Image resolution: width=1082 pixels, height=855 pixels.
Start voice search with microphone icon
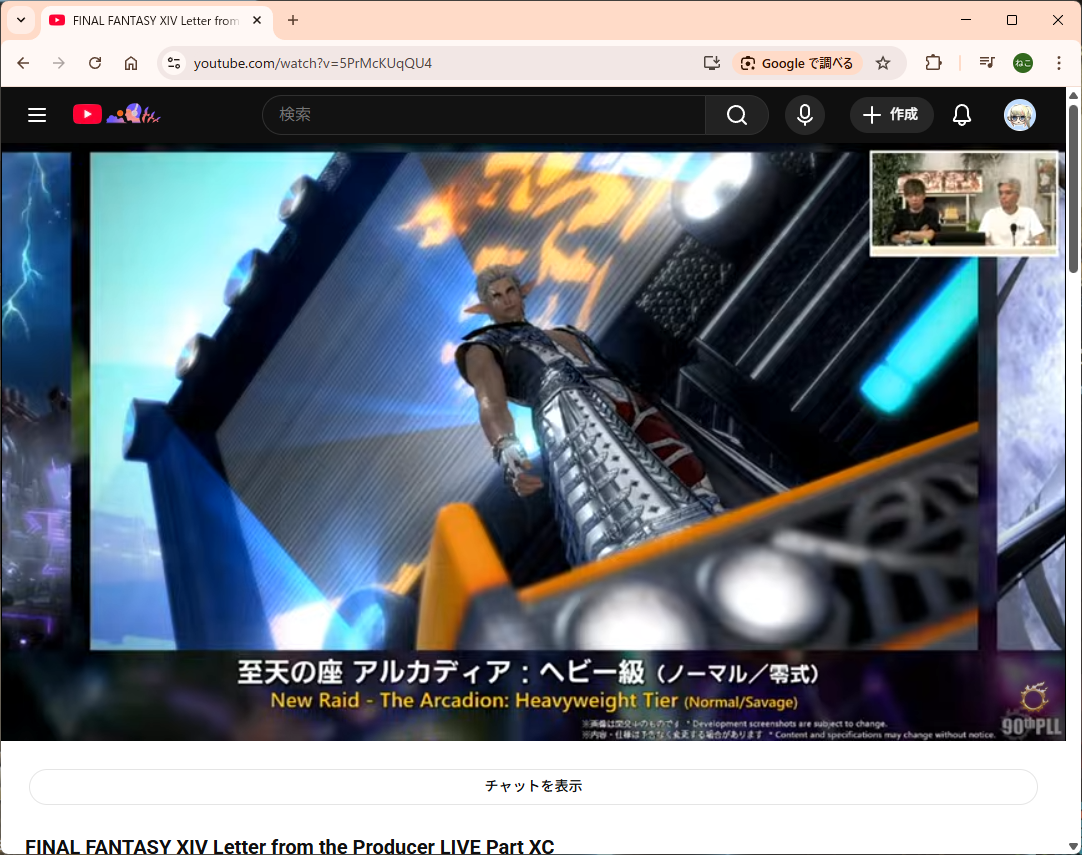coord(804,115)
